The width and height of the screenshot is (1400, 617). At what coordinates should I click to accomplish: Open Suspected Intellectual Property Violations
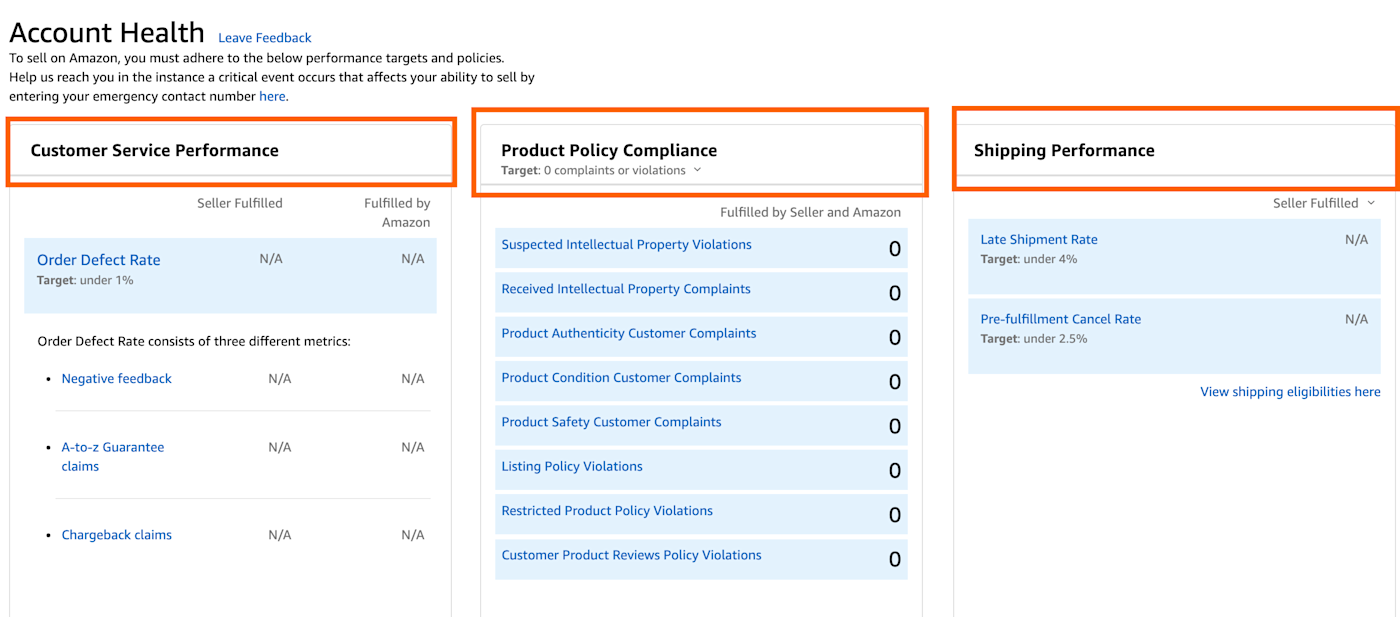point(626,245)
